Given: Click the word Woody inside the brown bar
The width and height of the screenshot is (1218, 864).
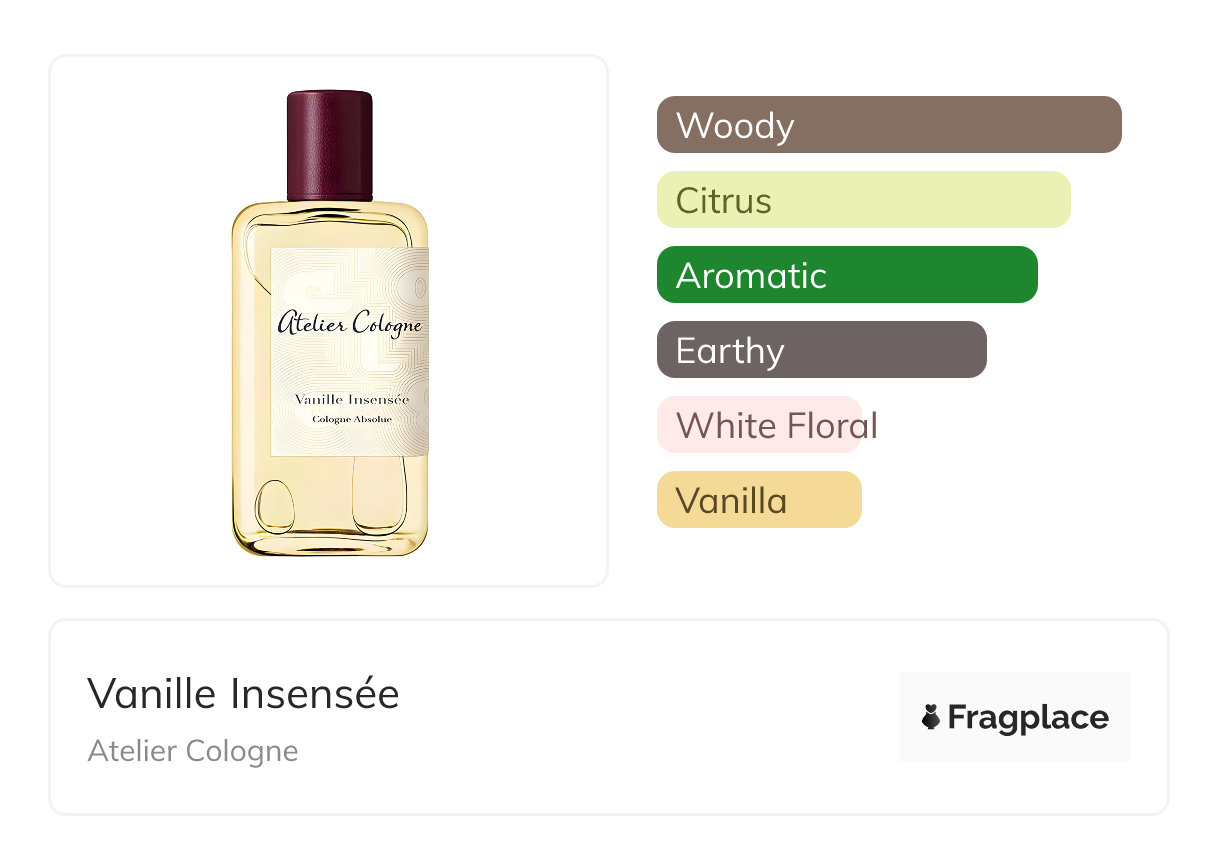Looking at the screenshot, I should click(x=735, y=126).
